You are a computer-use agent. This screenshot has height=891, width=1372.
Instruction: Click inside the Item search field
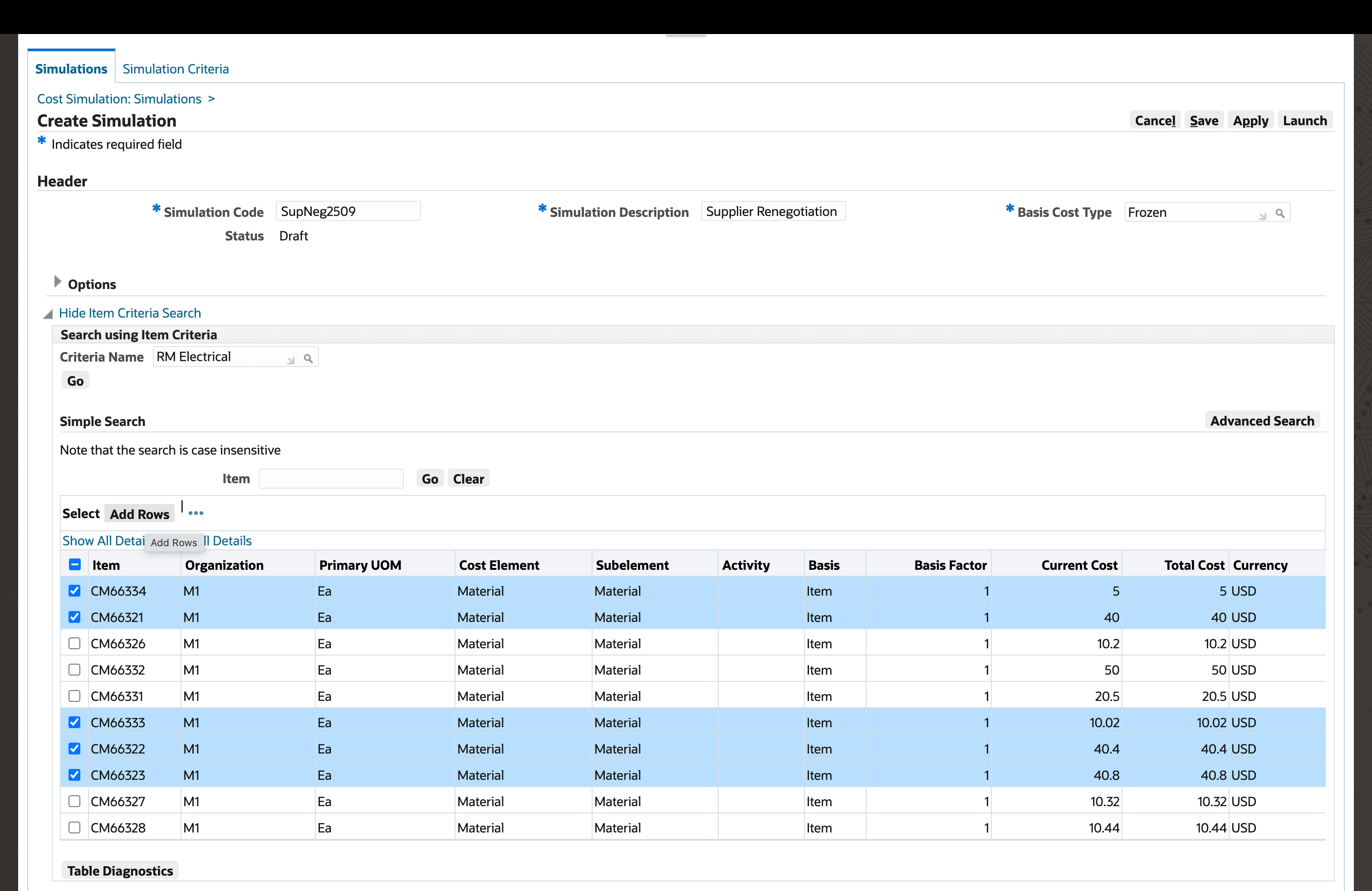331,478
